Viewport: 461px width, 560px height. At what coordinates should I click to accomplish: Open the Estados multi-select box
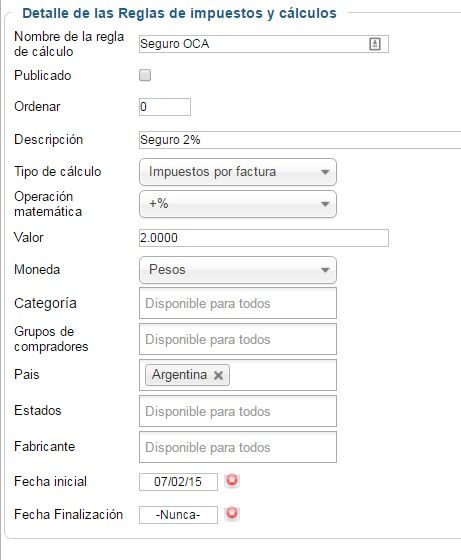pyautogui.click(x=238, y=411)
